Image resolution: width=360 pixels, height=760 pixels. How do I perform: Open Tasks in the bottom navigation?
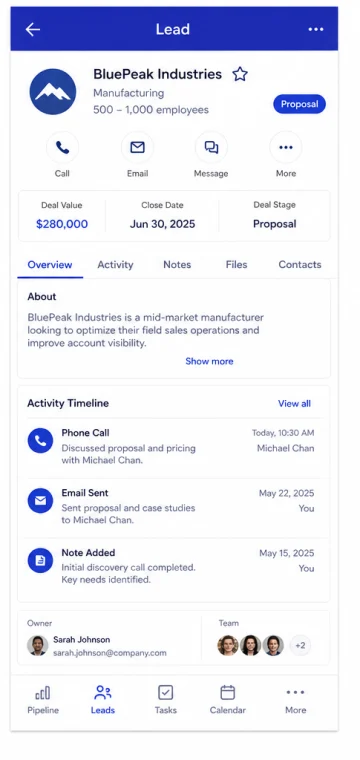[x=166, y=700]
